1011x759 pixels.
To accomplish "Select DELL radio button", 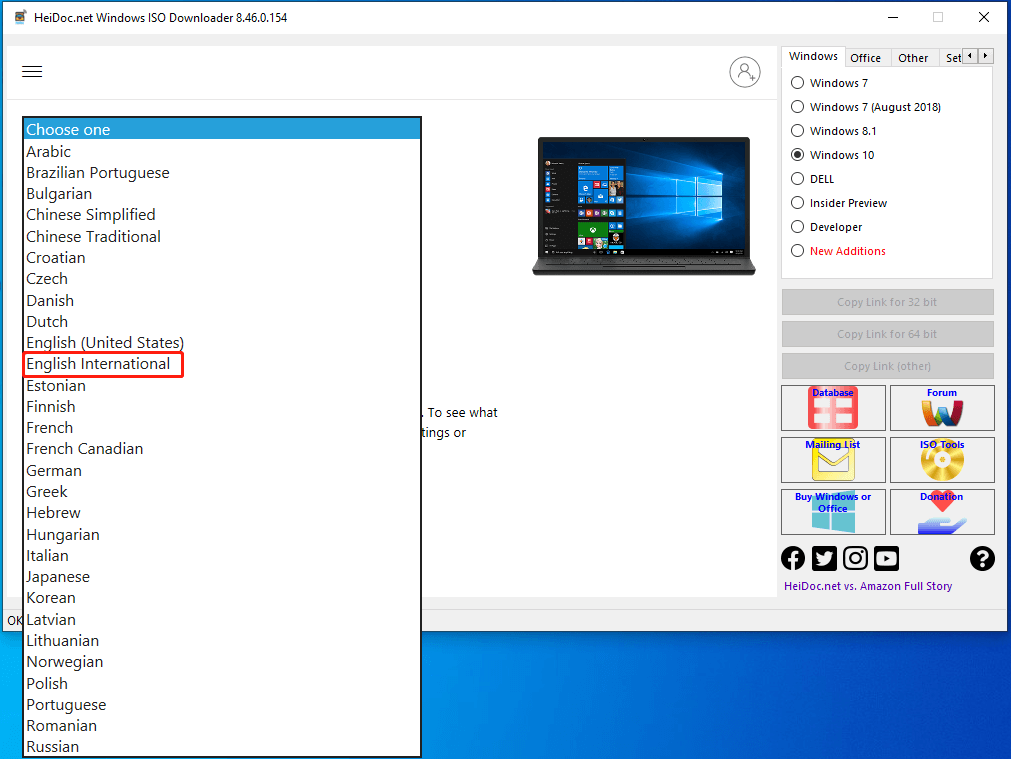I will pos(798,179).
